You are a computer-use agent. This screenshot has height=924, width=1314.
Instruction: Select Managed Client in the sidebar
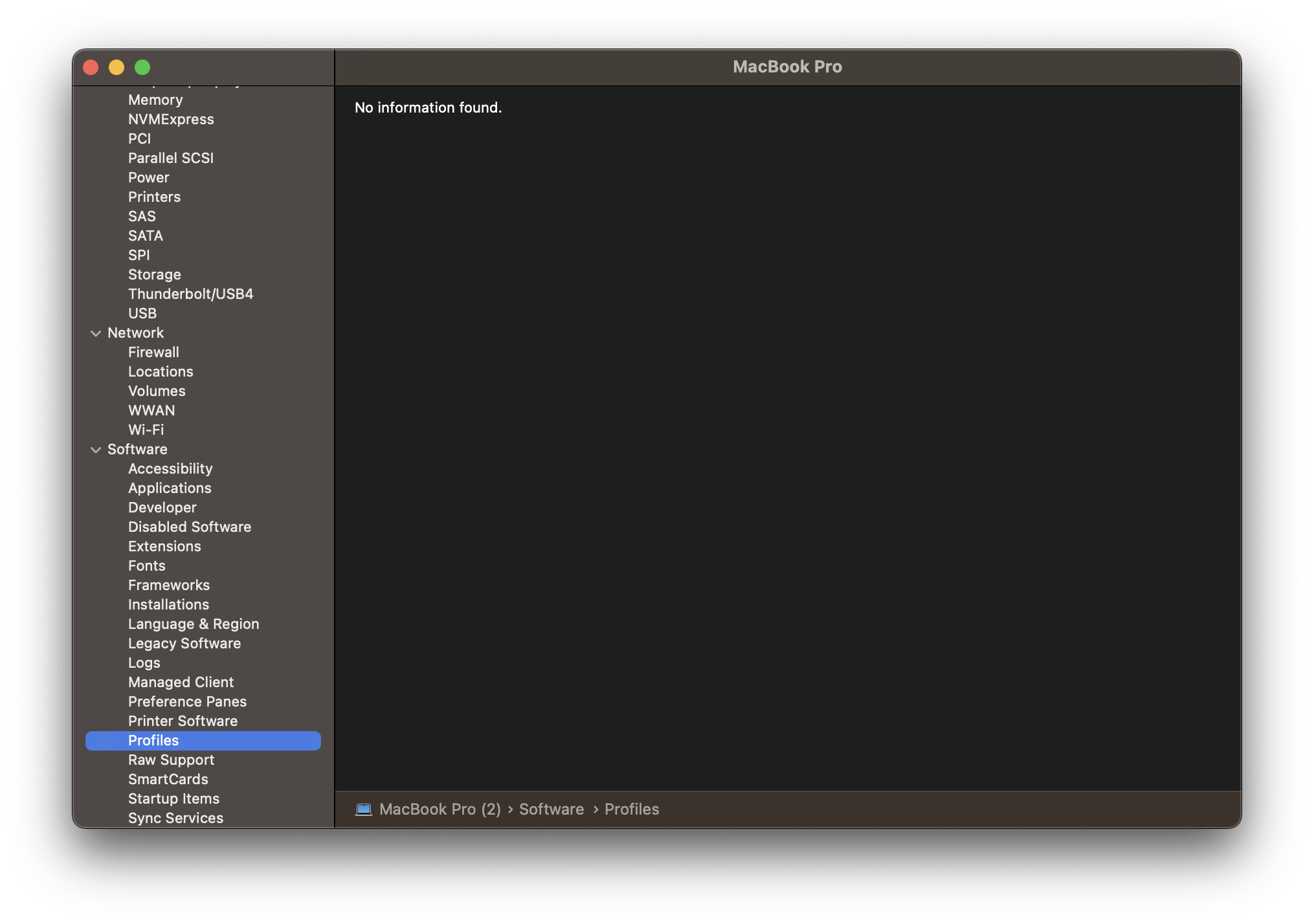[x=181, y=682]
